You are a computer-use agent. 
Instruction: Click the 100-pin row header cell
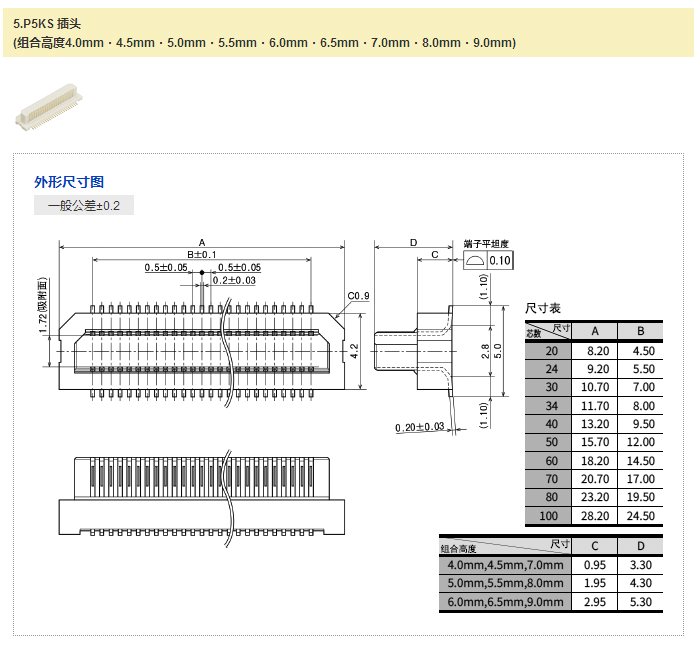coord(550,516)
